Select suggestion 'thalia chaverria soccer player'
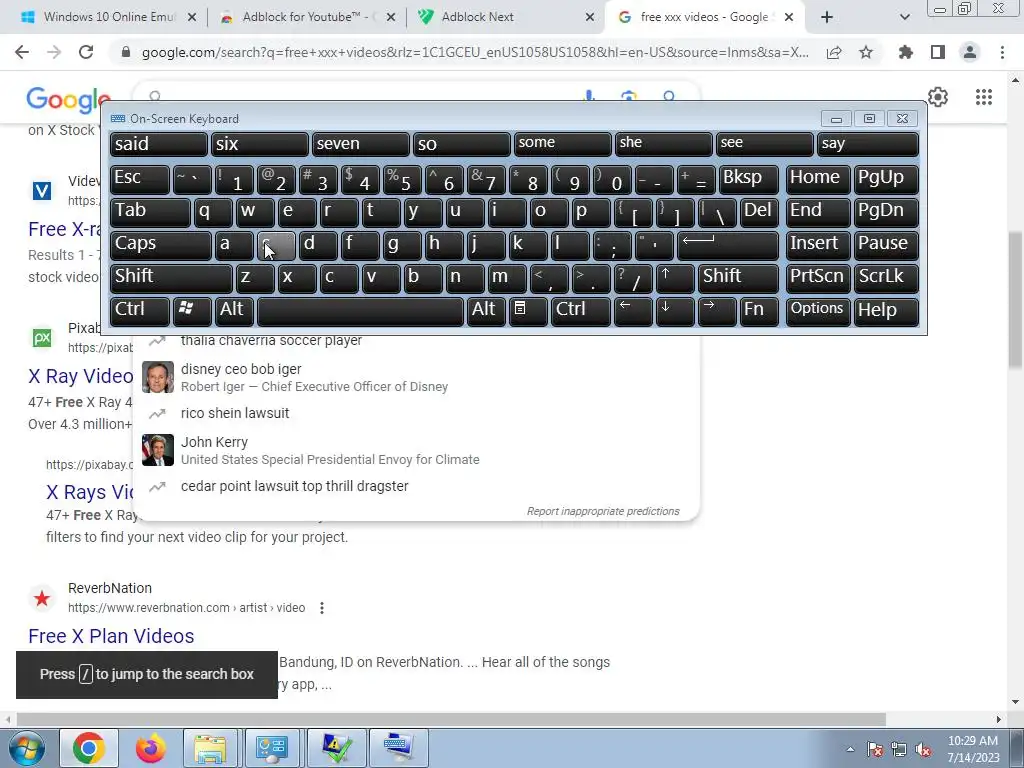Screen dimensions: 1024x768 [416, 341]
